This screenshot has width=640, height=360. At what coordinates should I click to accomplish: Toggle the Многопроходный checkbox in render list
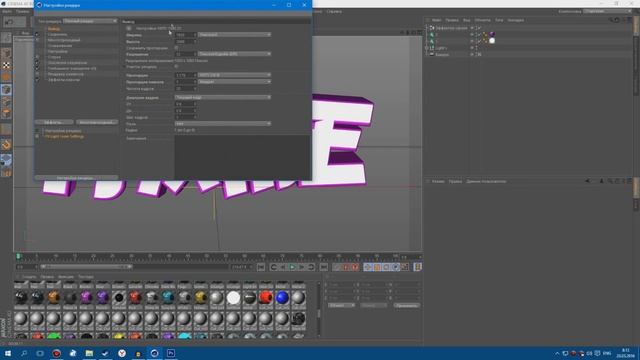click(37, 40)
